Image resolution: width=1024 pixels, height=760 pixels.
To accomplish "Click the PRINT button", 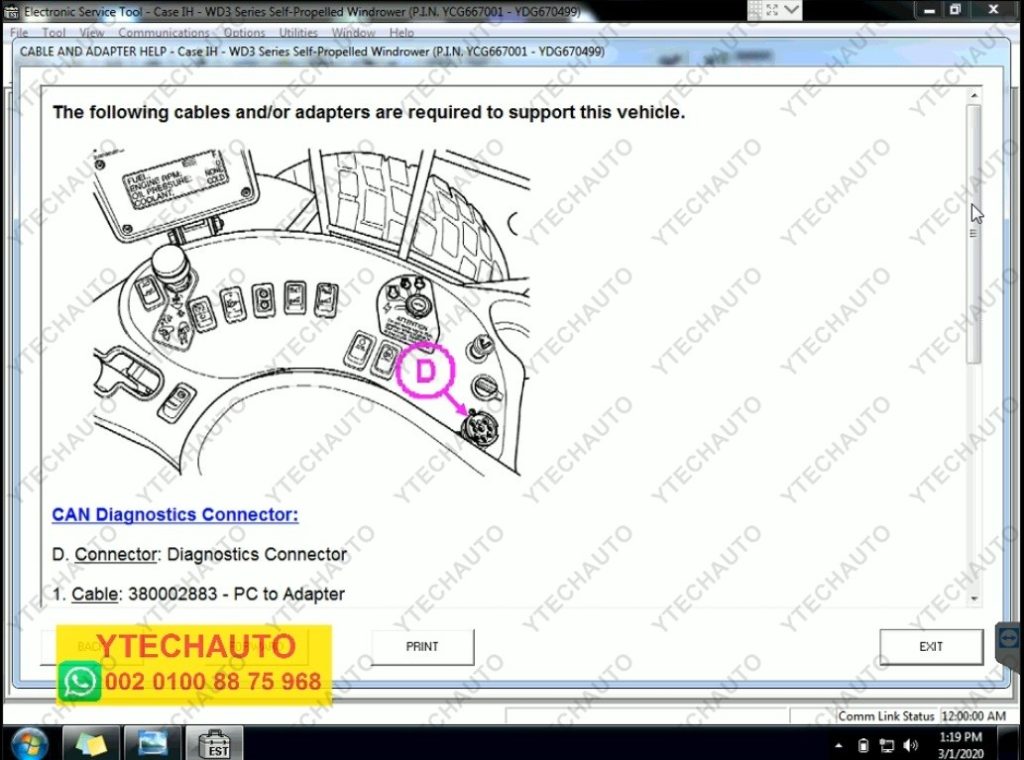I will 423,646.
